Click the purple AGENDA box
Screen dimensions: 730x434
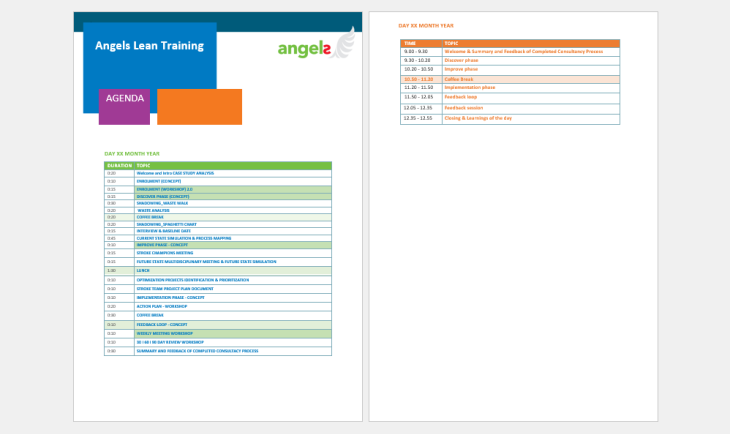tap(124, 107)
